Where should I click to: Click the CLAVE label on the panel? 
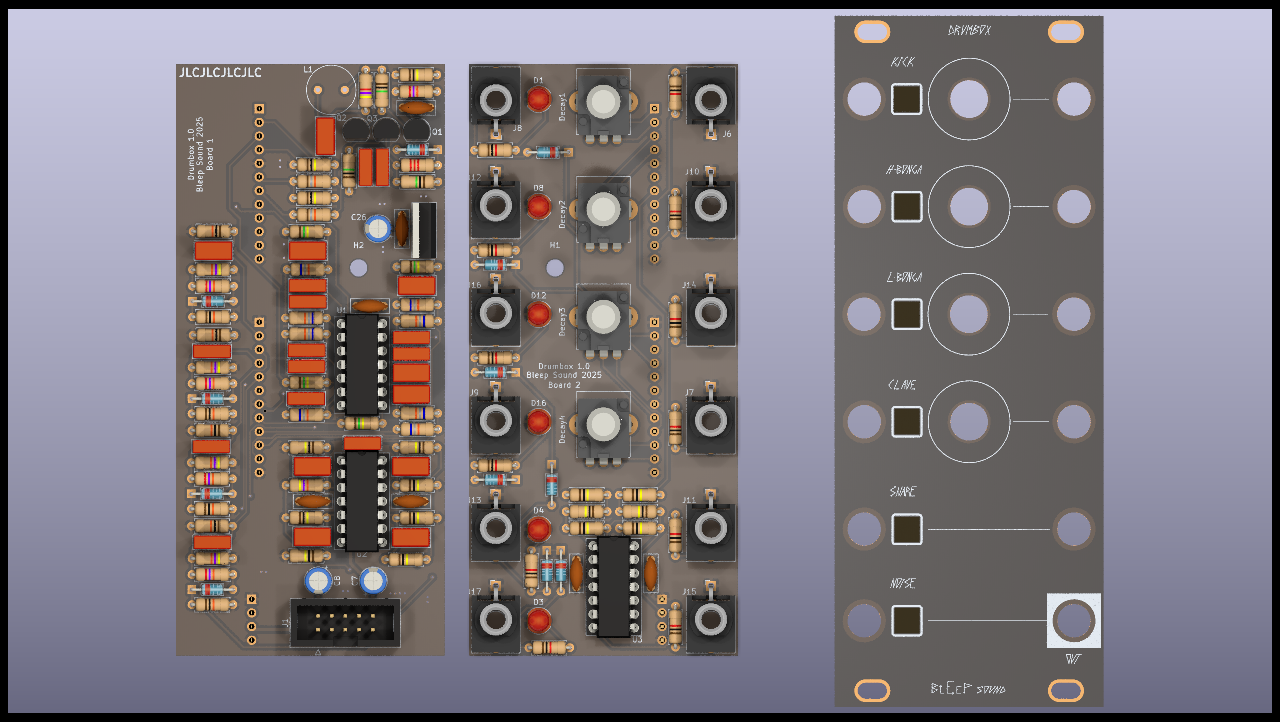click(x=902, y=385)
